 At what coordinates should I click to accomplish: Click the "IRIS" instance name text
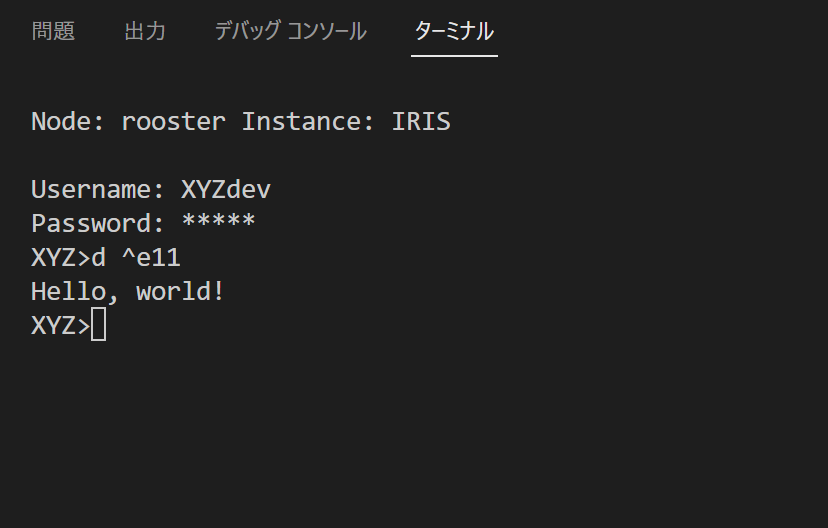click(421, 122)
